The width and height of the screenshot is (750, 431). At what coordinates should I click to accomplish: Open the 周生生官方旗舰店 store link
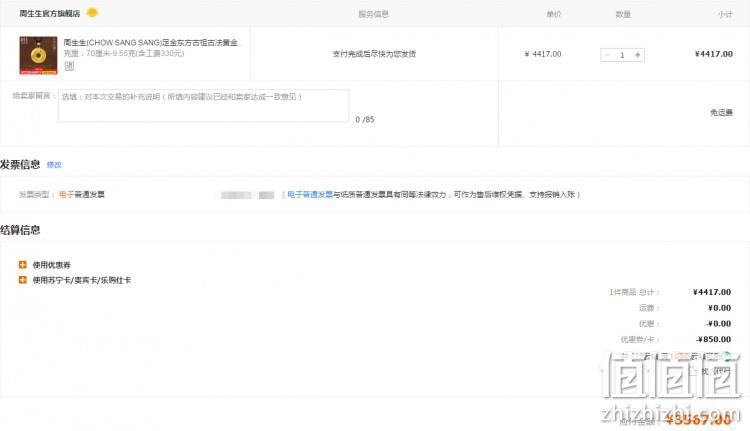50,13
